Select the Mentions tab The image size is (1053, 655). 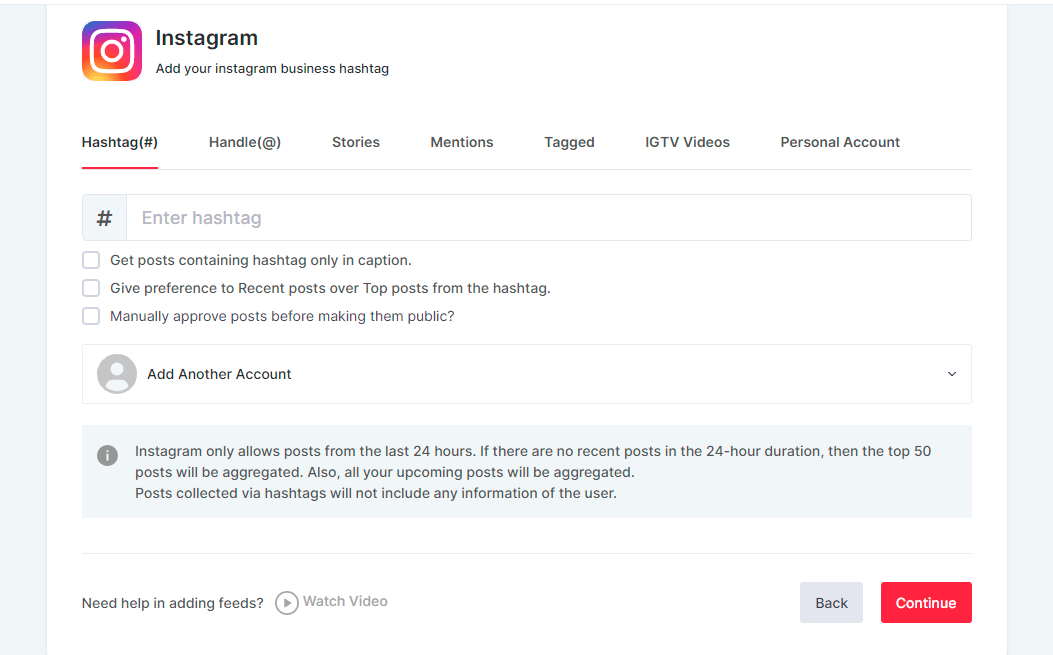pos(462,142)
